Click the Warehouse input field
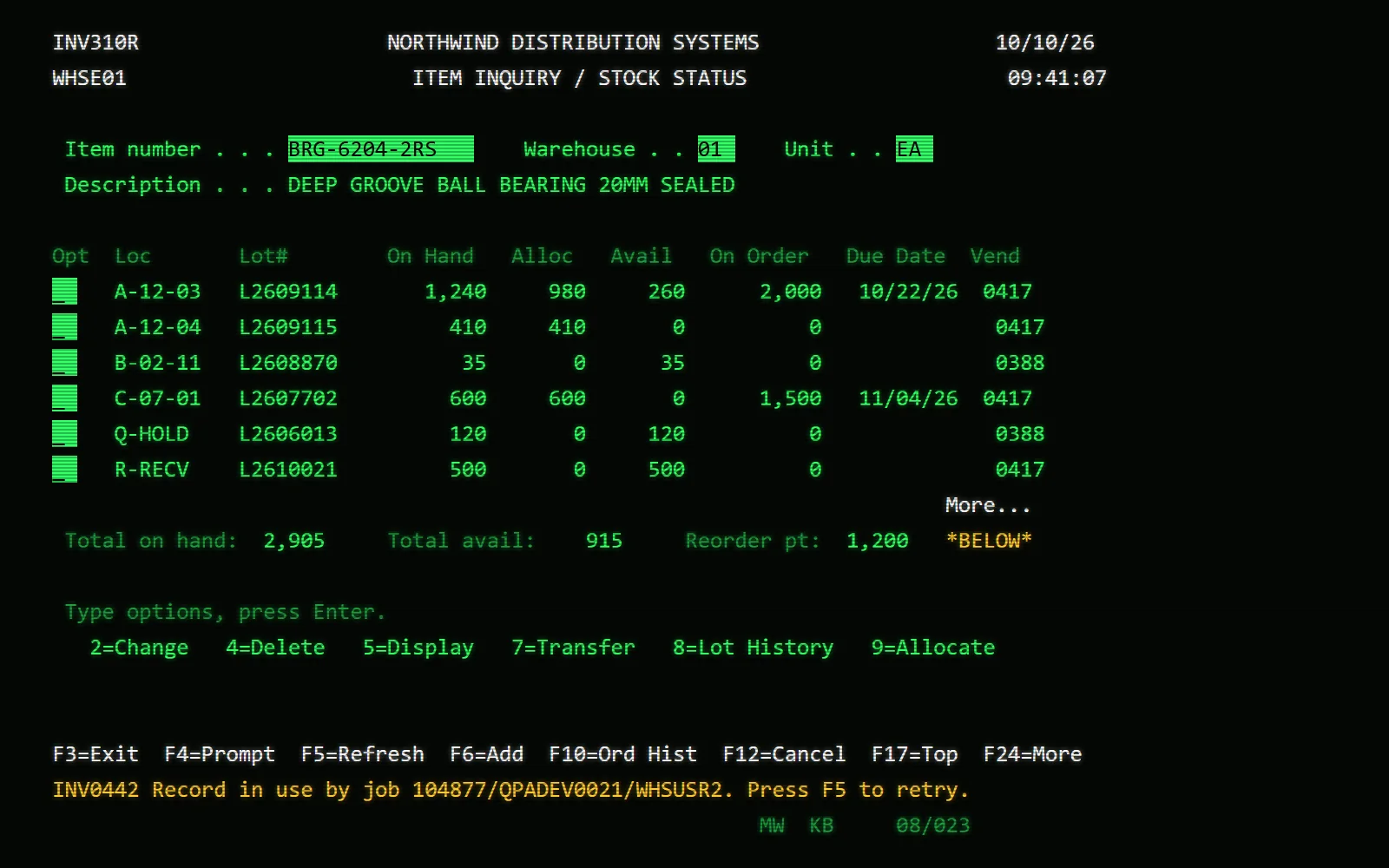1389x868 pixels. tap(716, 149)
